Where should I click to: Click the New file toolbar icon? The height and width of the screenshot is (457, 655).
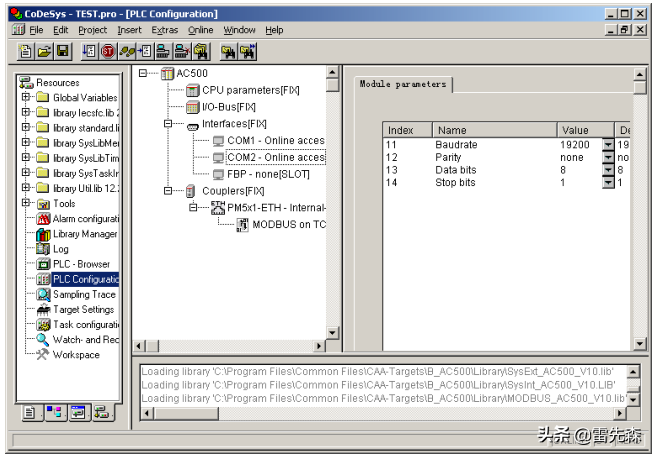[27, 51]
